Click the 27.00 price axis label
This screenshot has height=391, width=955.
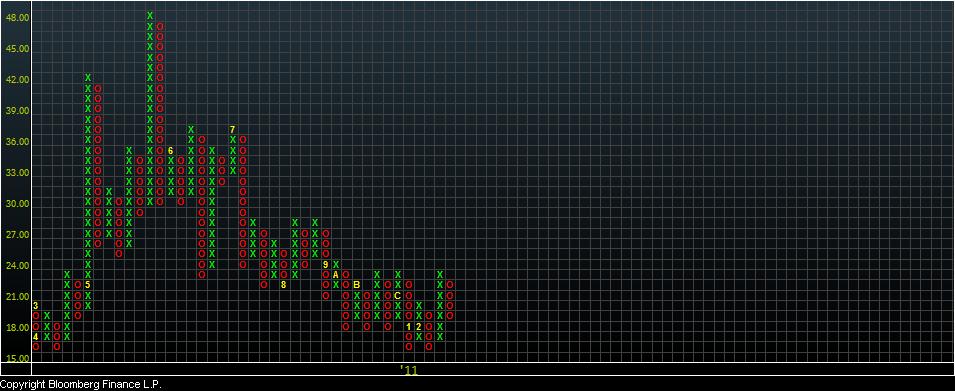pyautogui.click(x=16, y=235)
